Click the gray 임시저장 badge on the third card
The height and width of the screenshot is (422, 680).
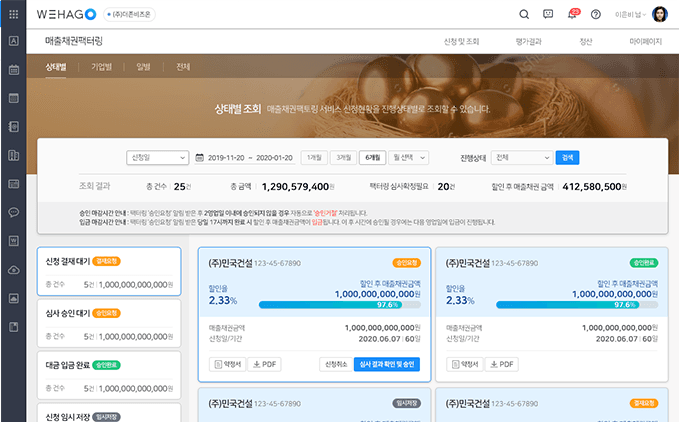tap(406, 403)
